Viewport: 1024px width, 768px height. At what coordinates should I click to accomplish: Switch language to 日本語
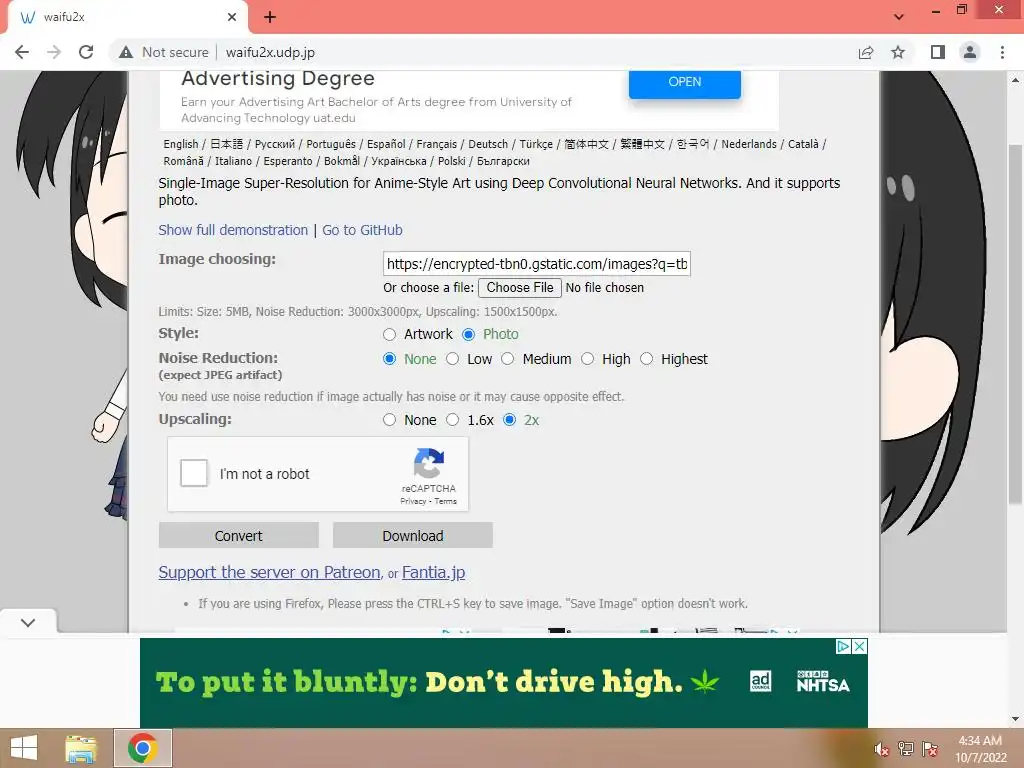227,144
